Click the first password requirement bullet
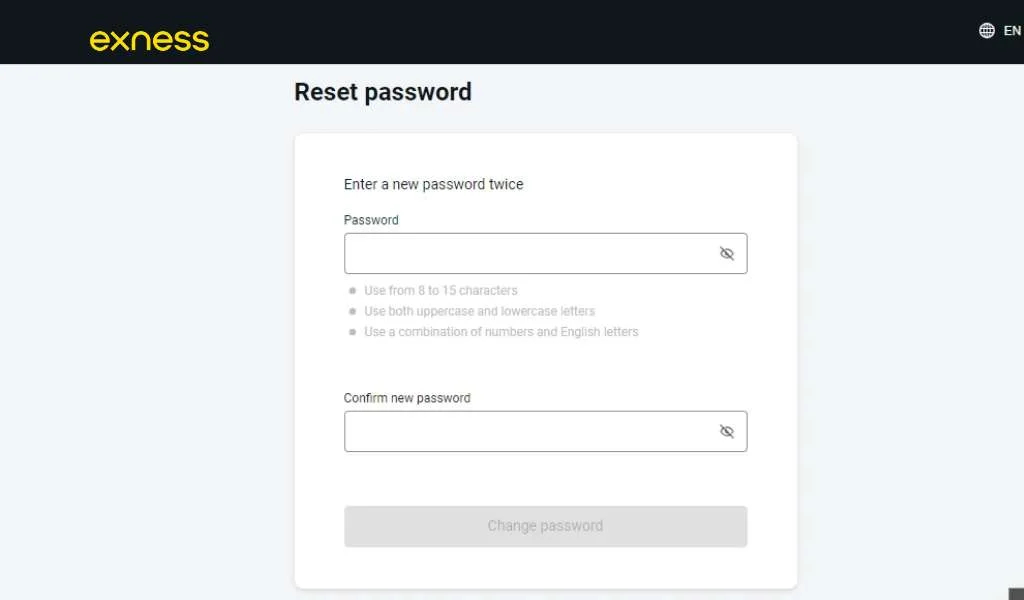This screenshot has height=600, width=1024. coord(352,290)
